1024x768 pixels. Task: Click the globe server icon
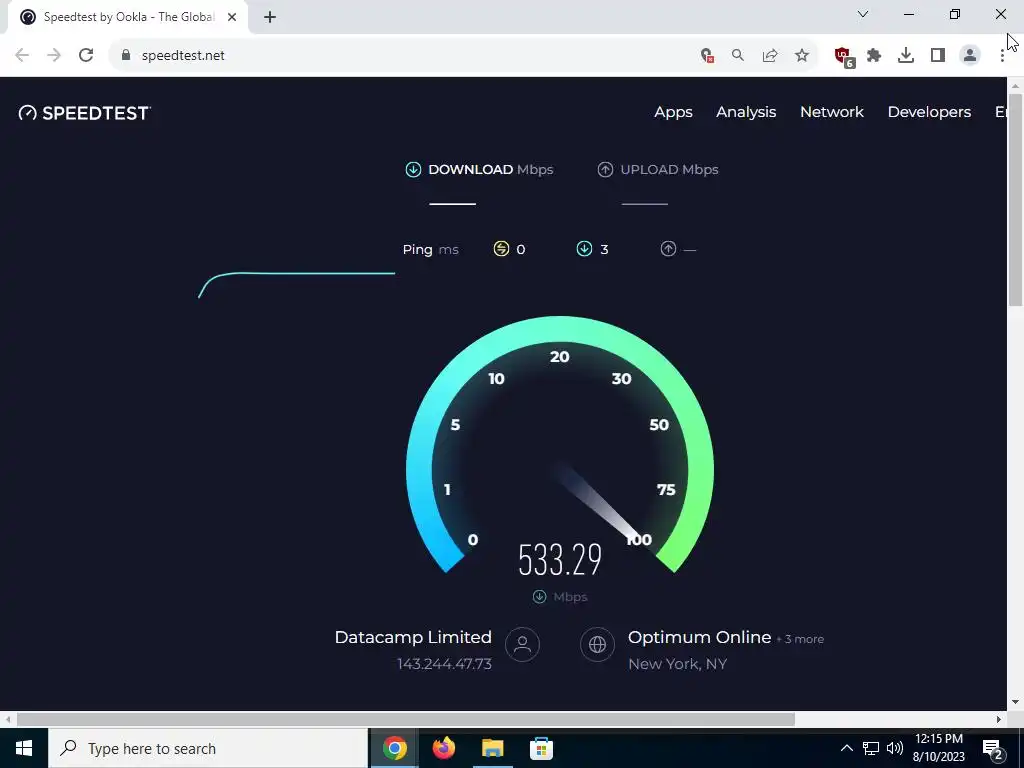597,645
